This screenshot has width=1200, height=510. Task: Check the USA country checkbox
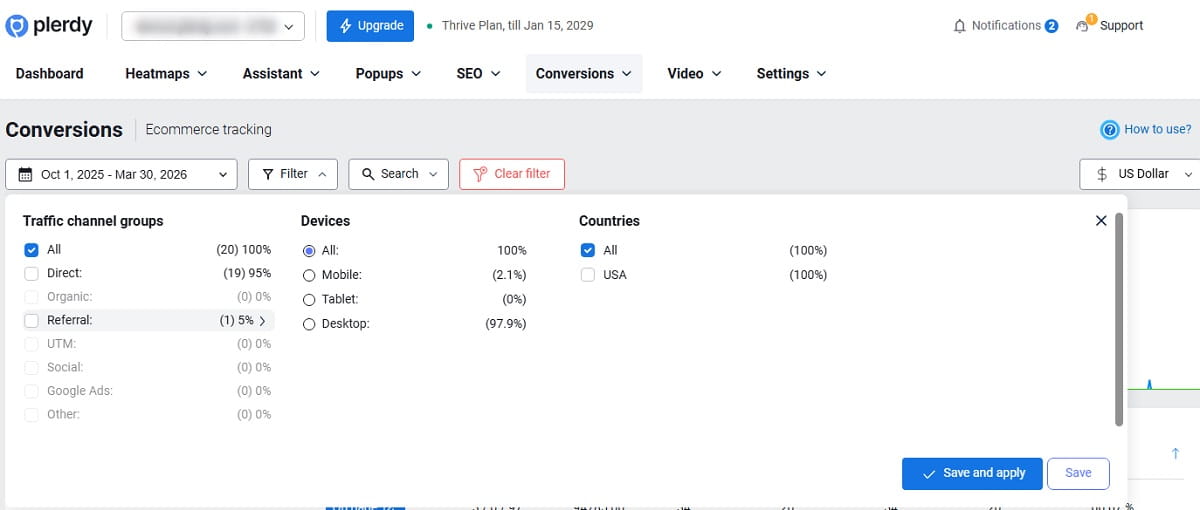coord(588,274)
